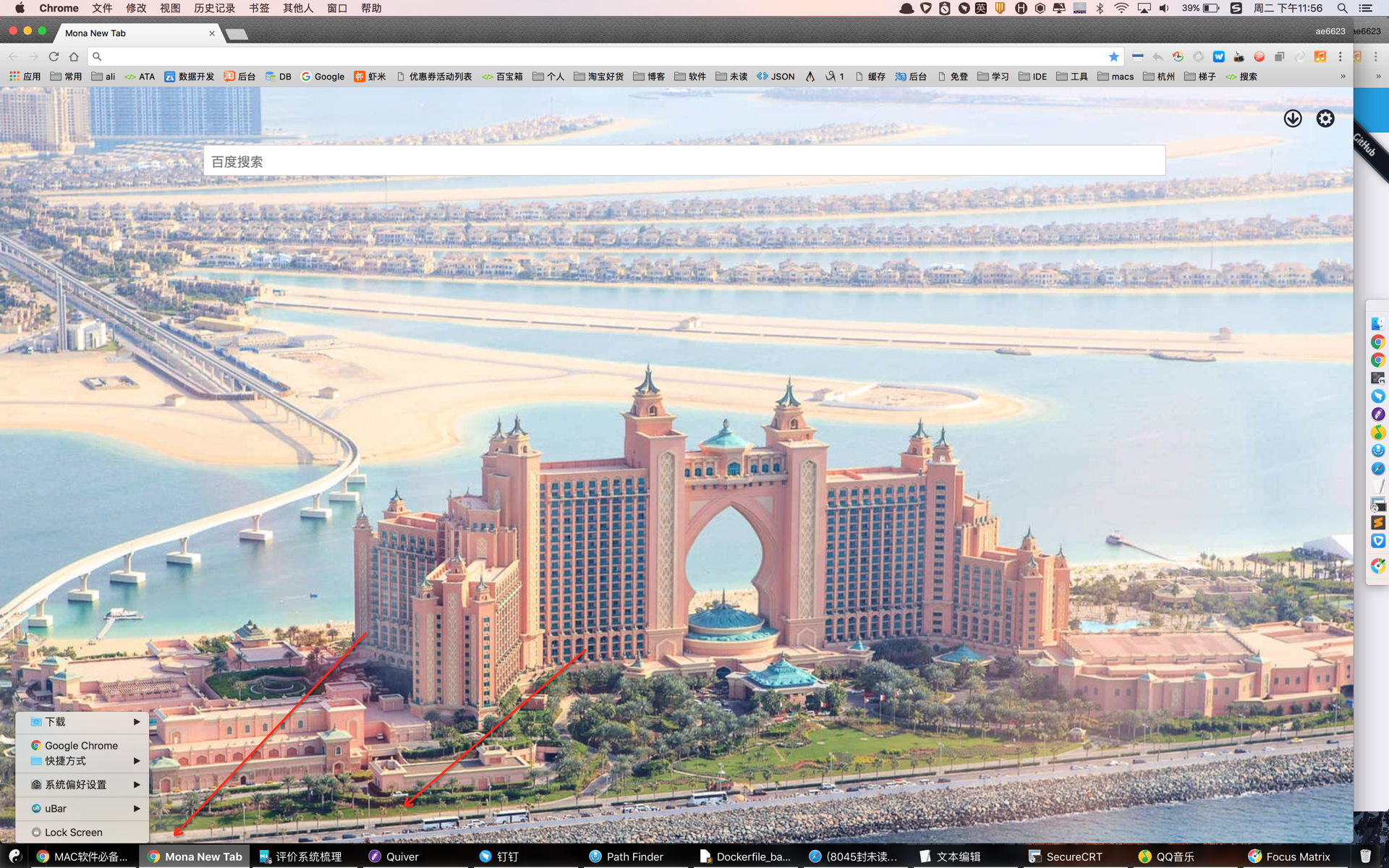
Task: Open the 虾米 bookmark
Action: point(370,77)
